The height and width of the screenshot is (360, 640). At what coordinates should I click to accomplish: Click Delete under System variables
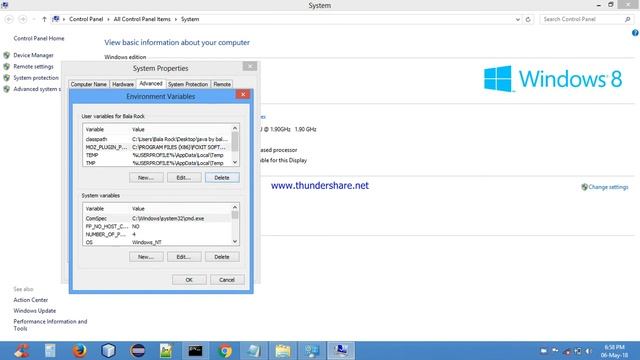[x=222, y=257]
